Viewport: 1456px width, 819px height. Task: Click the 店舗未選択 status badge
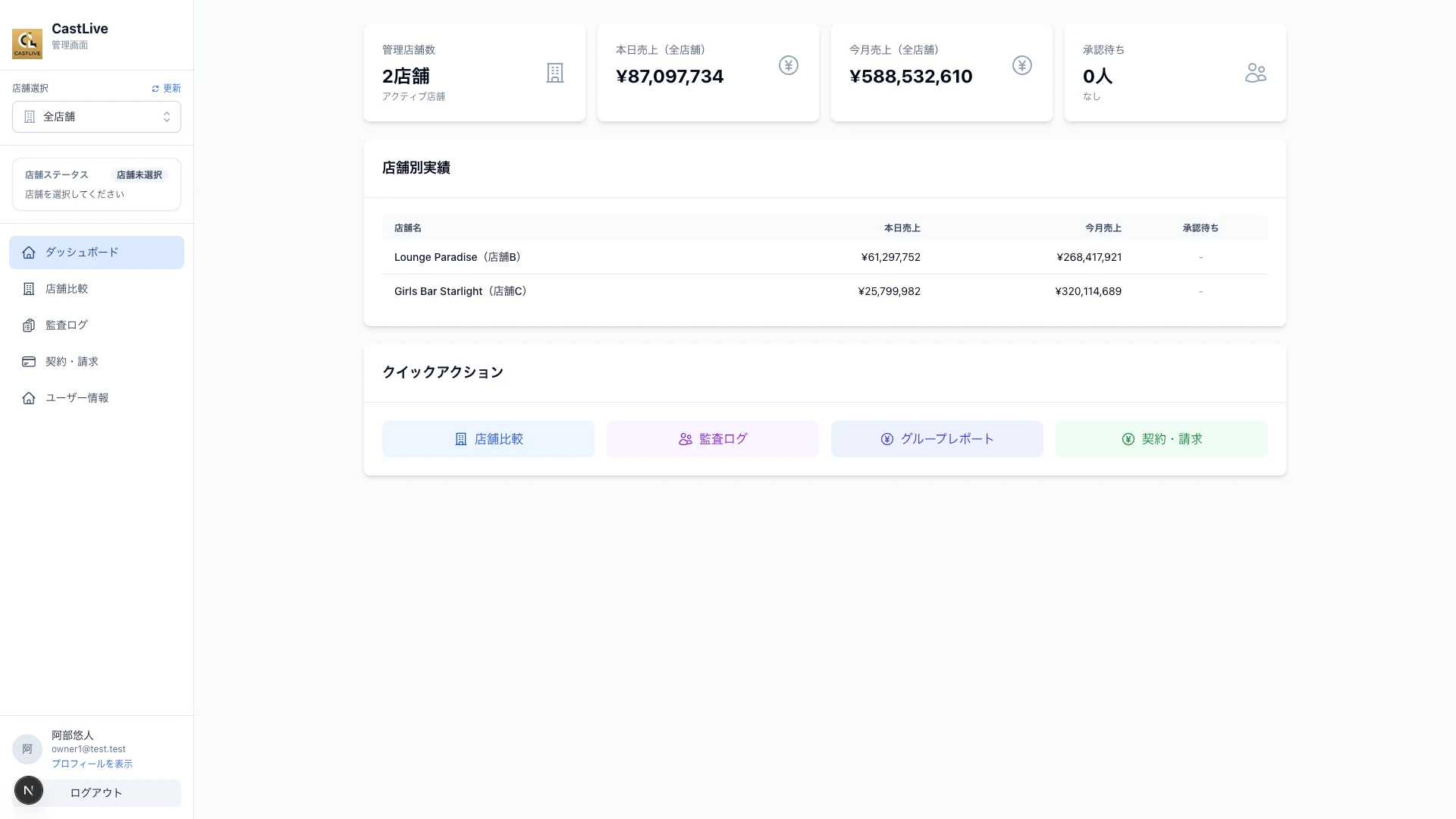coord(140,175)
